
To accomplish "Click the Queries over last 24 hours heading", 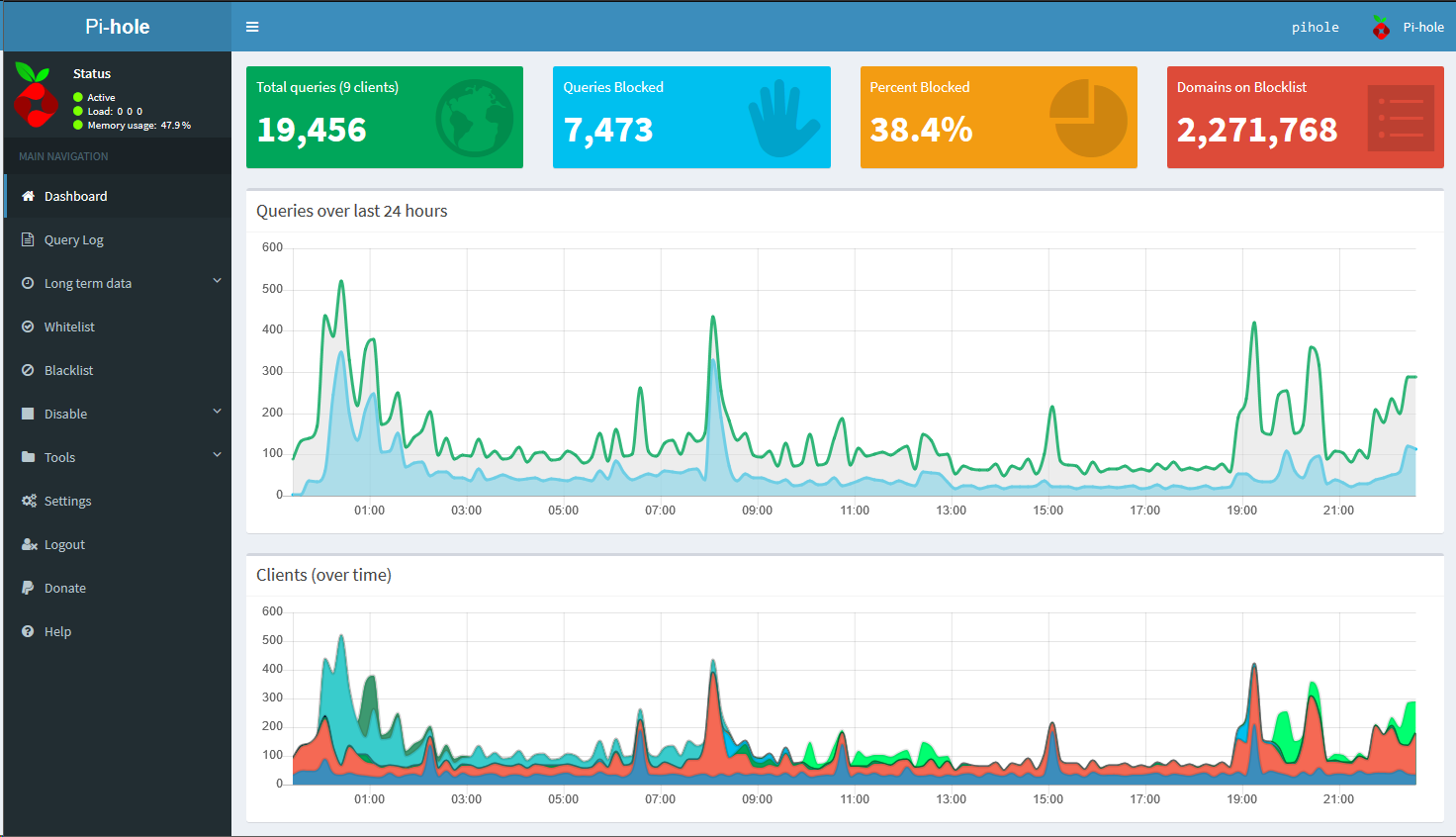I will pyautogui.click(x=352, y=211).
